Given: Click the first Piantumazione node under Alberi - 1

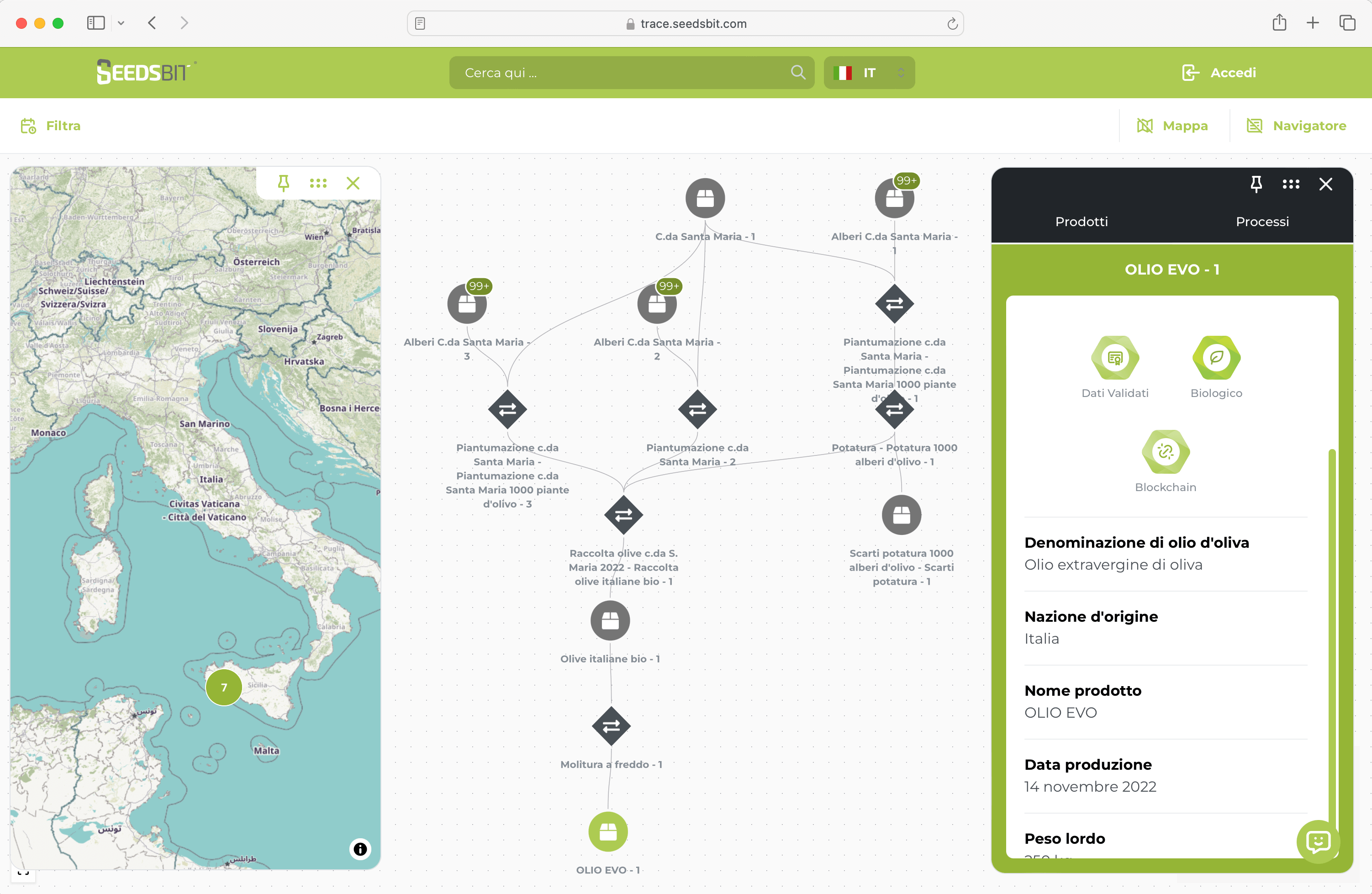Looking at the screenshot, I should pyautogui.click(x=894, y=303).
